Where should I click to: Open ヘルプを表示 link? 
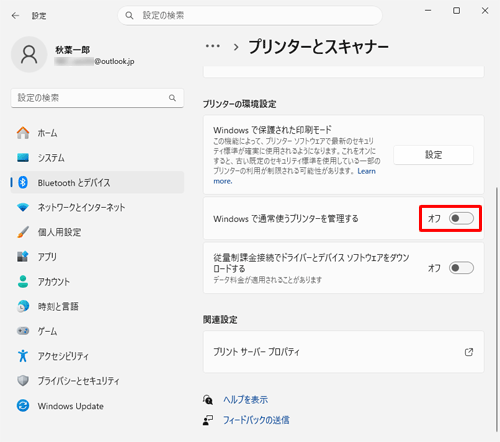pos(246,399)
